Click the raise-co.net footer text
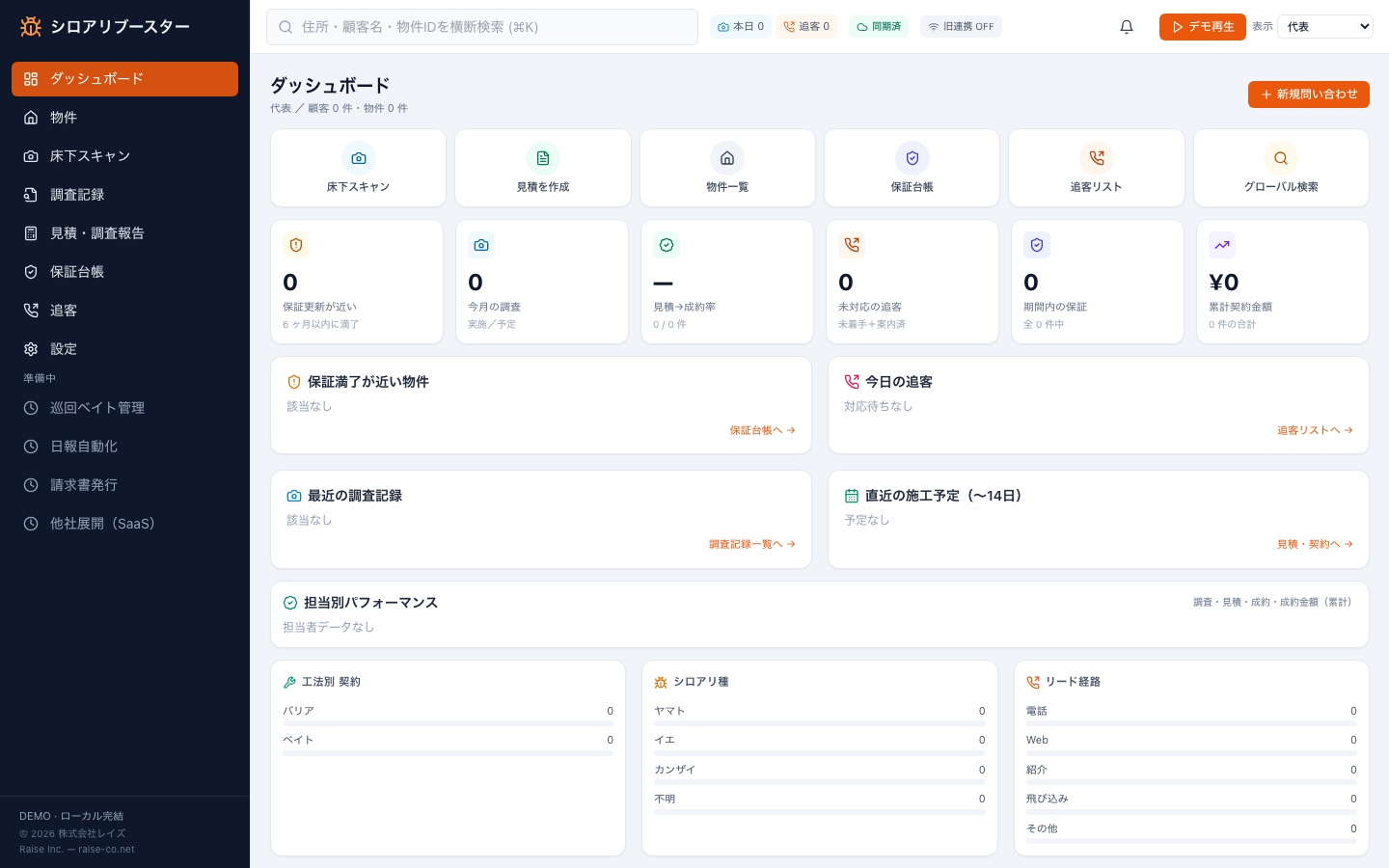Screen dimensions: 1389x868 point(106,850)
